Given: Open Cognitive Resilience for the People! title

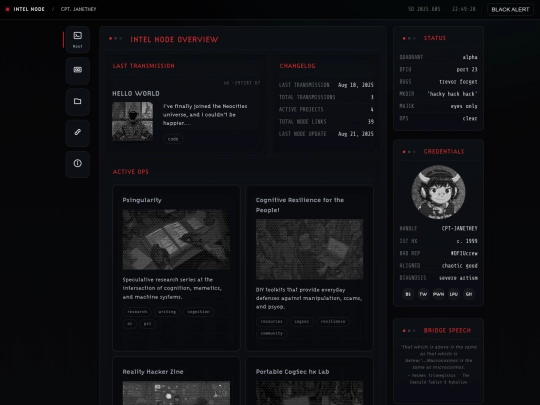Looking at the screenshot, I should tap(300, 205).
